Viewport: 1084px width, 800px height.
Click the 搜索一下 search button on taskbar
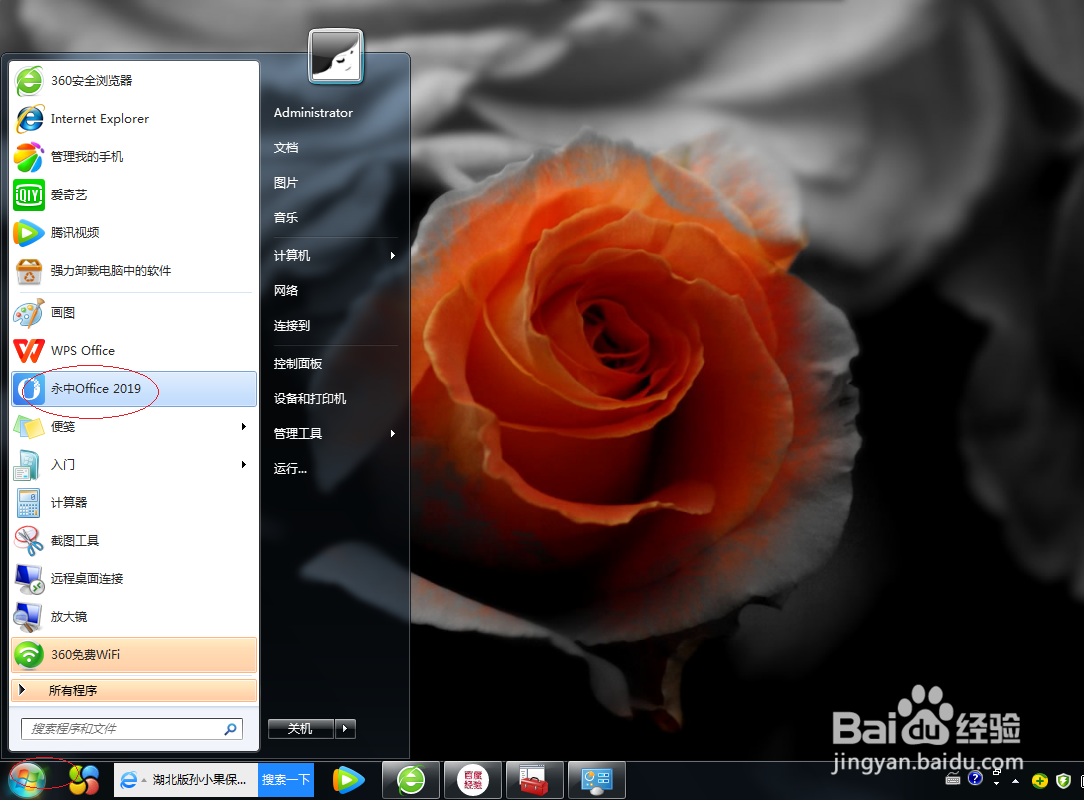(286, 780)
